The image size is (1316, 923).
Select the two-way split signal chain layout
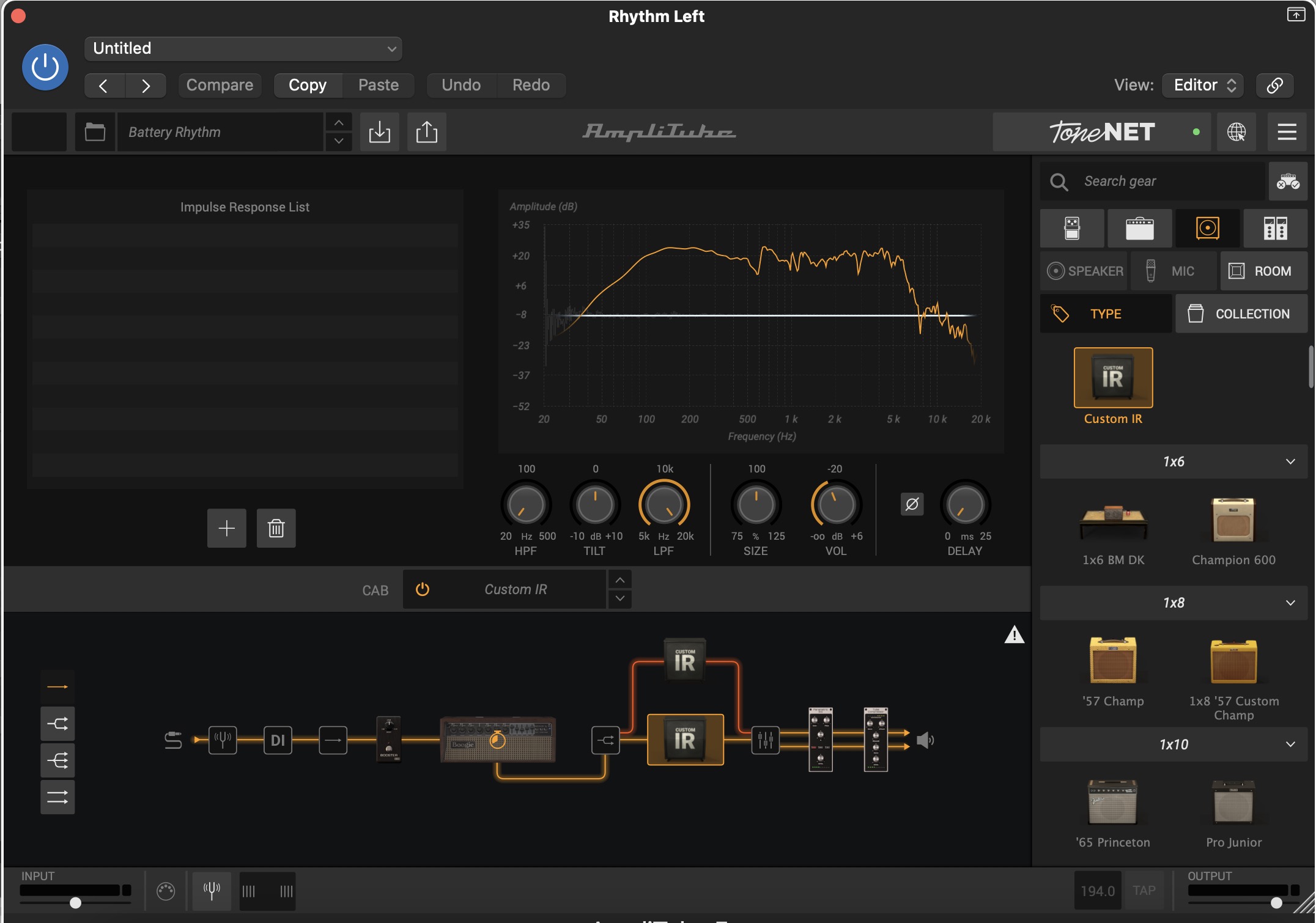[57, 724]
